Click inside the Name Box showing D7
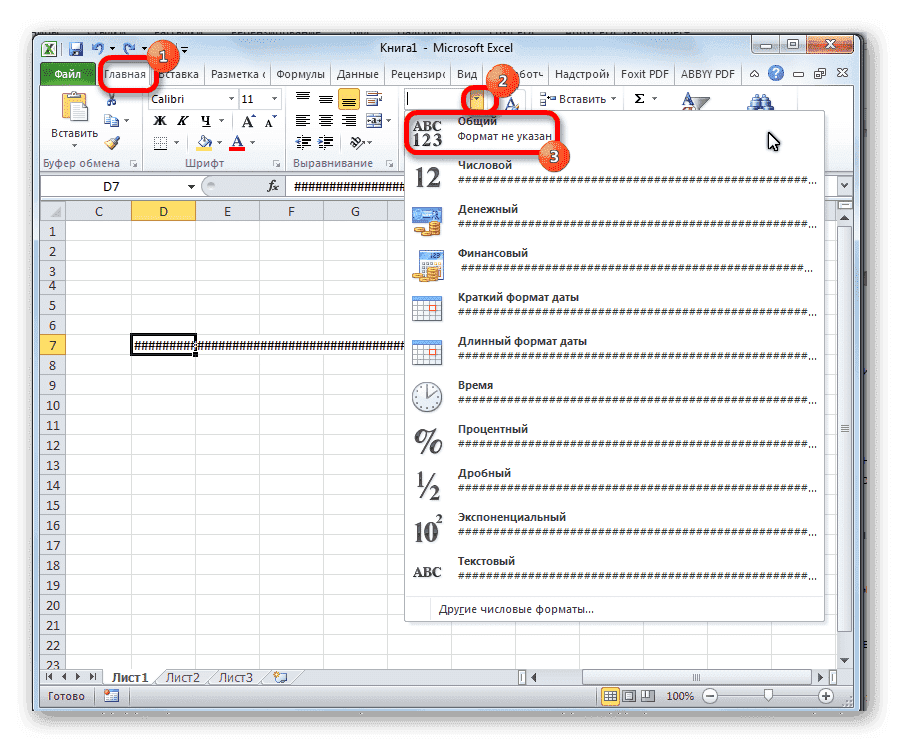This screenshot has width=899, height=743. coord(113,185)
